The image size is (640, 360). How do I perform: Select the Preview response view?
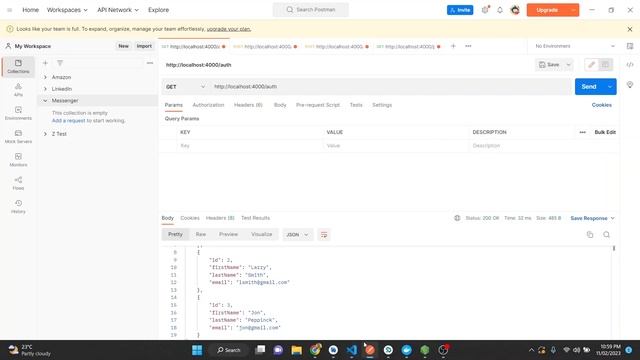point(228,234)
